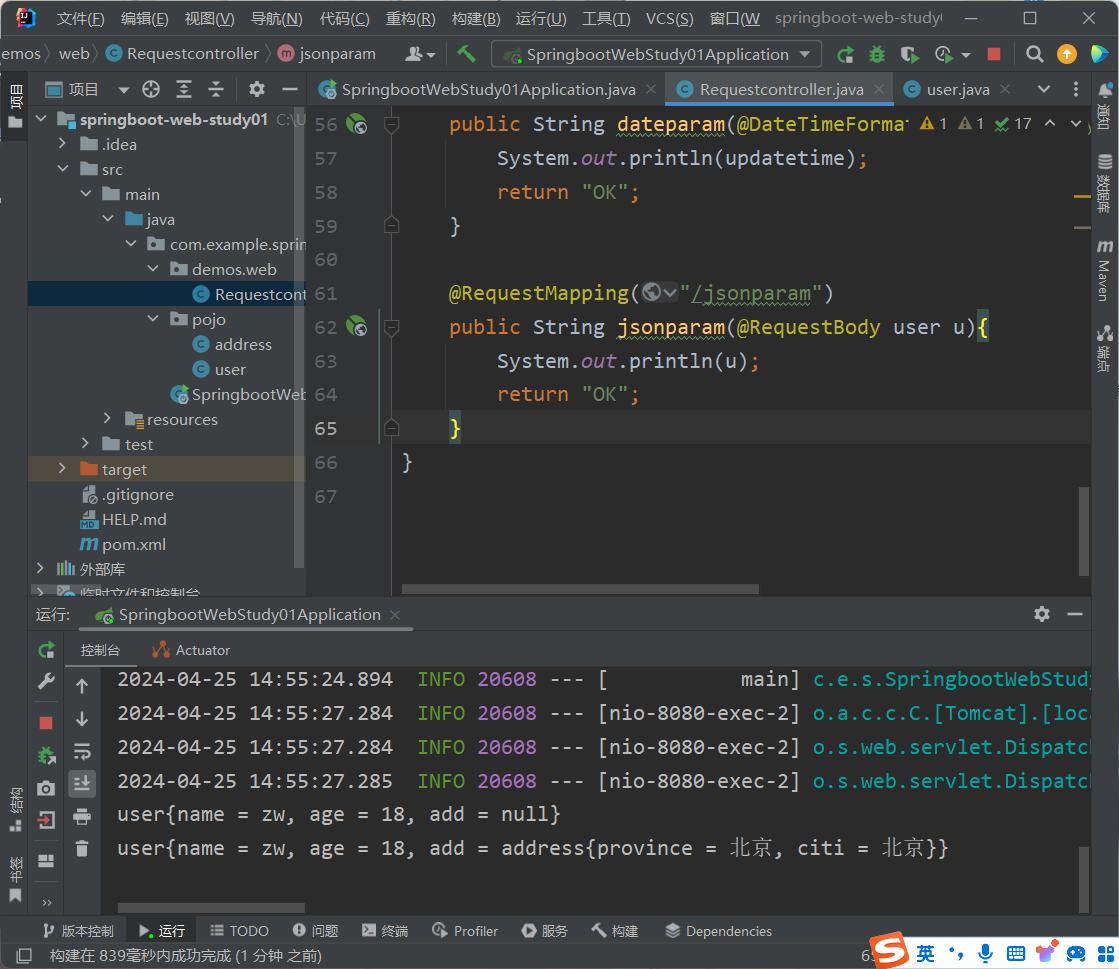Click the trash icon to clear console
The width and height of the screenshot is (1119, 969).
82,848
